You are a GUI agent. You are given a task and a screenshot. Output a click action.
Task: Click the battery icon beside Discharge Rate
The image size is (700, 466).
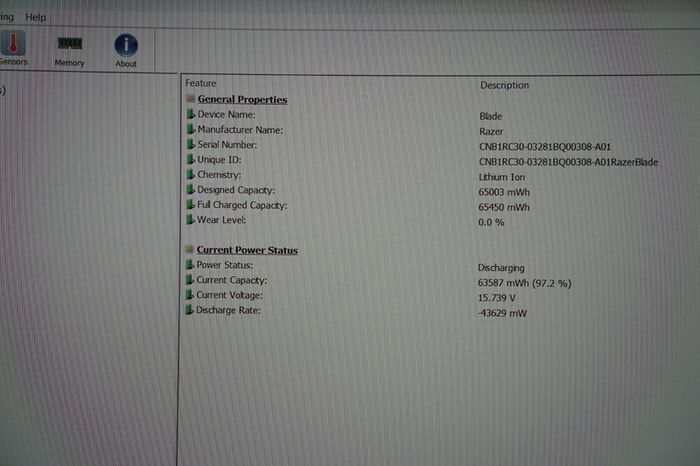tap(189, 309)
